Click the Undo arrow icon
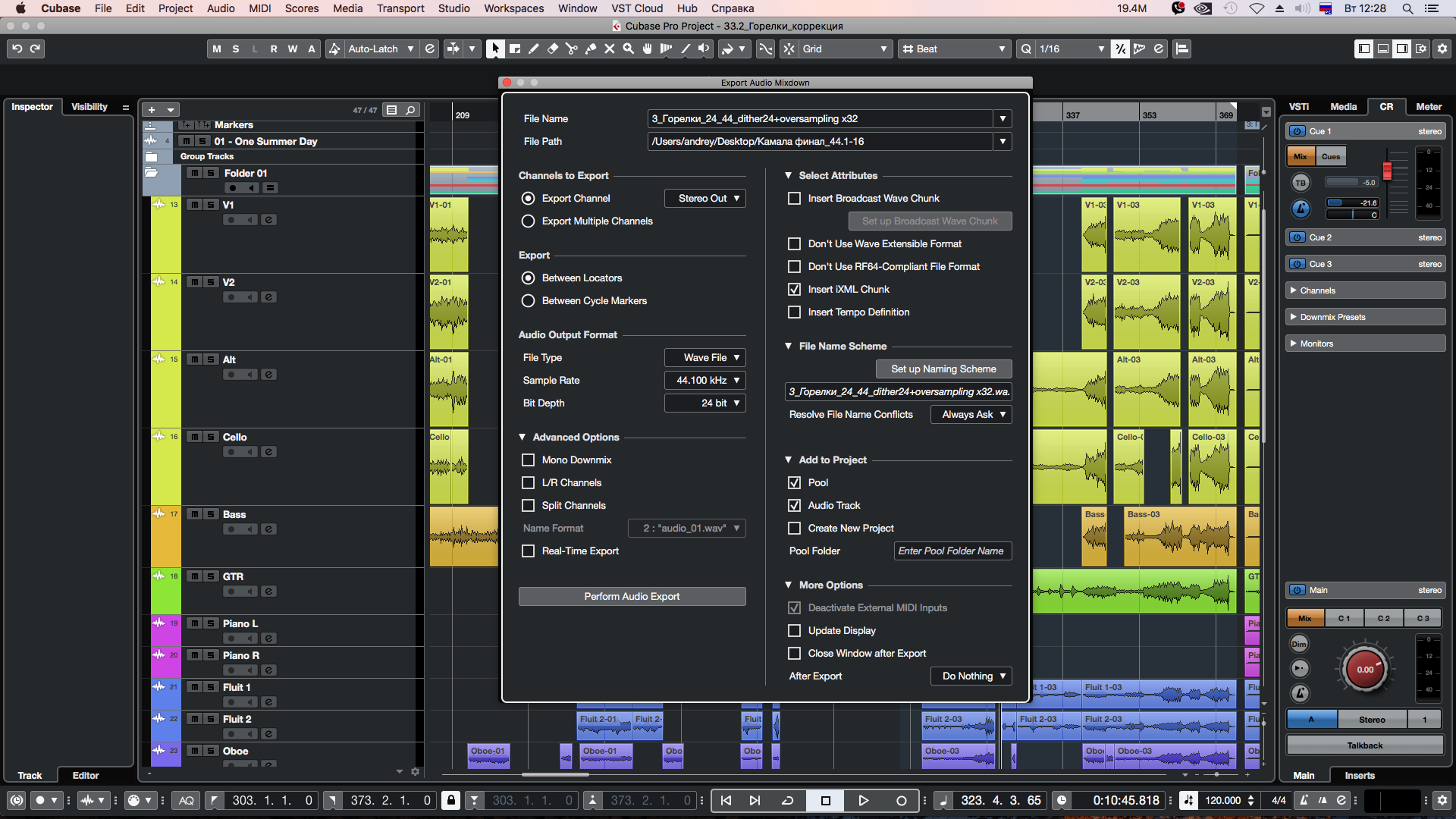This screenshot has width=1456, height=819. (17, 49)
